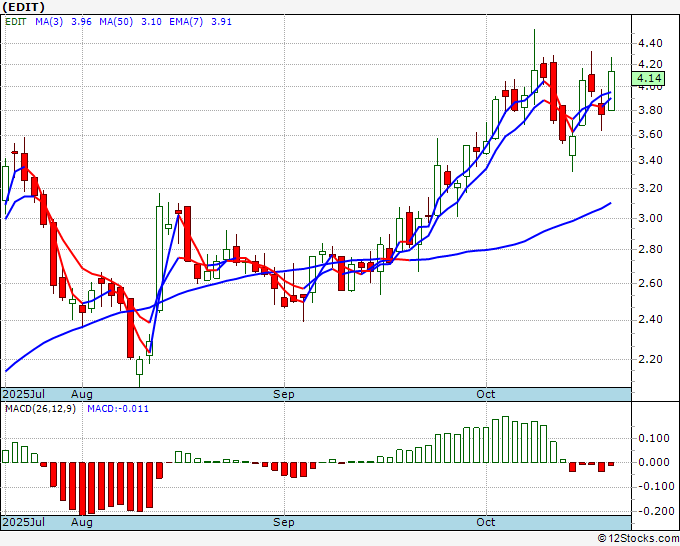Click the 3.40 price axis label

pos(650,161)
